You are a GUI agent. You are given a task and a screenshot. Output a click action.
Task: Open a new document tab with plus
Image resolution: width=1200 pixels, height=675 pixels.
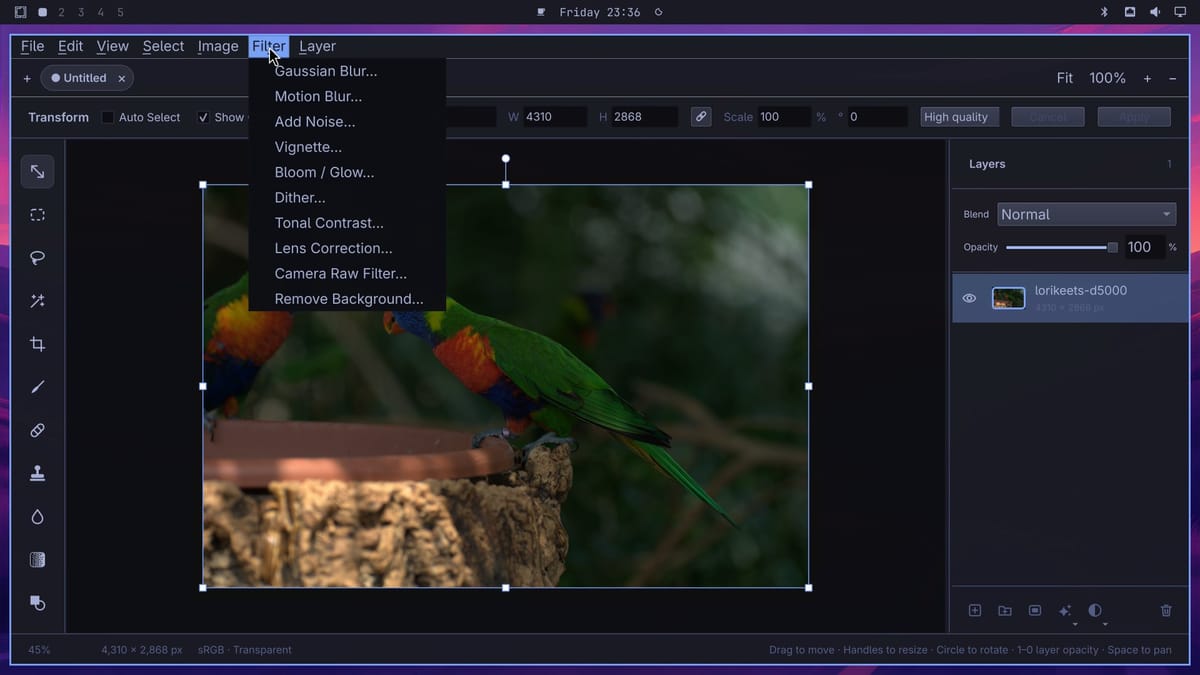pyautogui.click(x=27, y=78)
